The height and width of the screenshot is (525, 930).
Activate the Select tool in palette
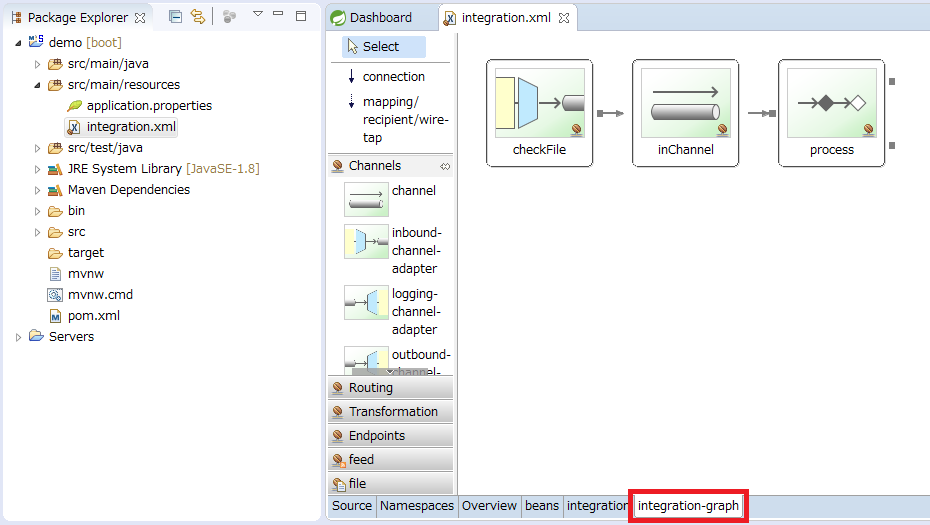(x=384, y=47)
